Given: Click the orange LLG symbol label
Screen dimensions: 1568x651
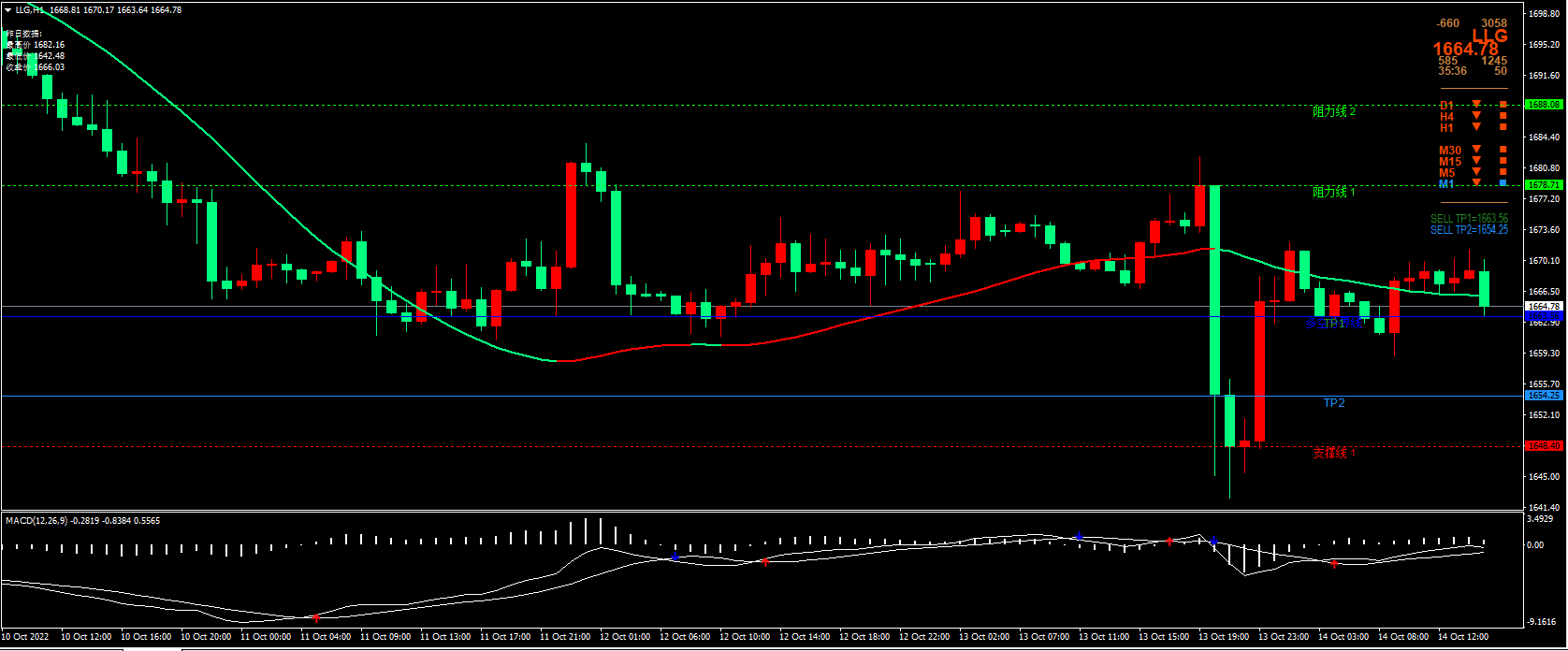Looking at the screenshot, I should point(1489,36).
